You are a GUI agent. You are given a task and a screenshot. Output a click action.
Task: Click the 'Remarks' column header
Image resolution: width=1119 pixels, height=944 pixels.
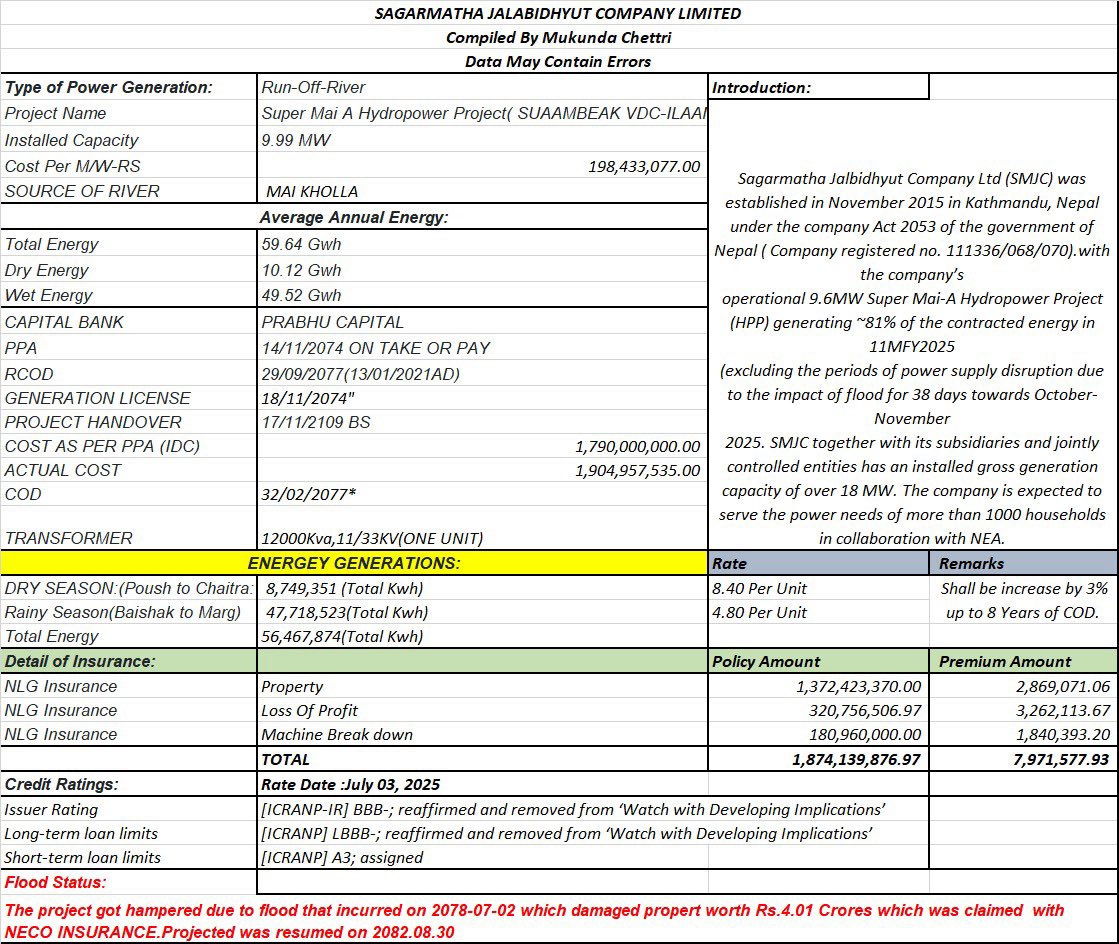point(1023,563)
